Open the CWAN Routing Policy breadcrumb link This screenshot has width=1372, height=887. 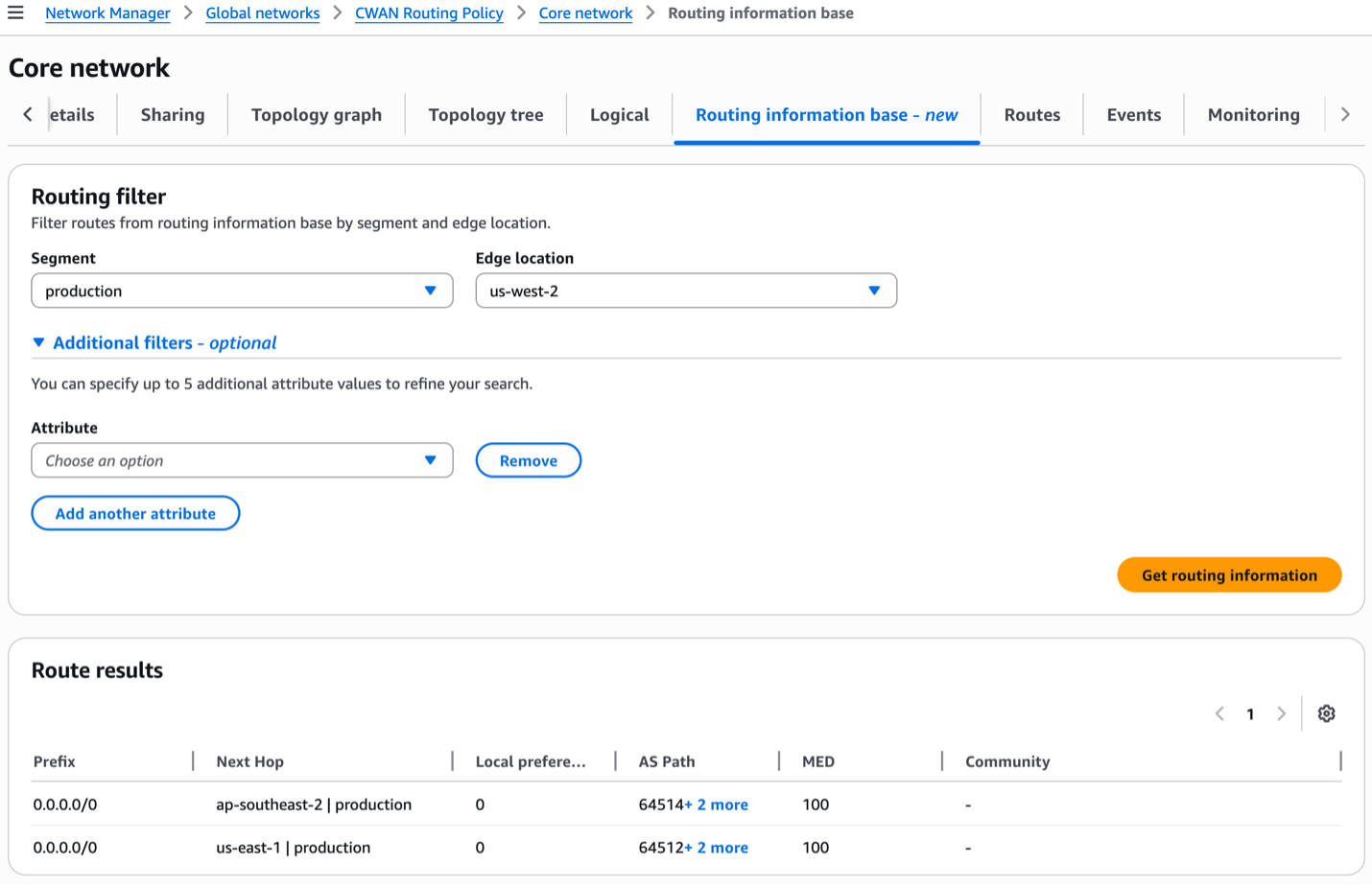pyautogui.click(x=429, y=12)
